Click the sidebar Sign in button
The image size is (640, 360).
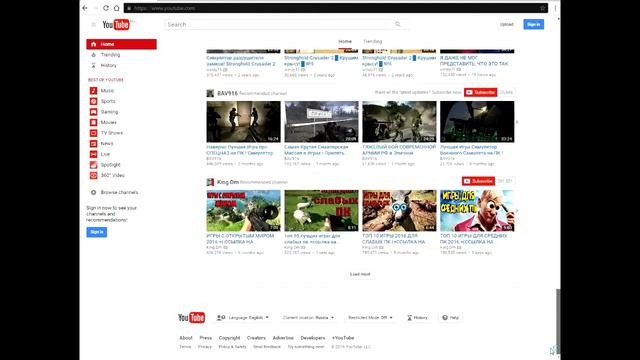click(x=97, y=232)
